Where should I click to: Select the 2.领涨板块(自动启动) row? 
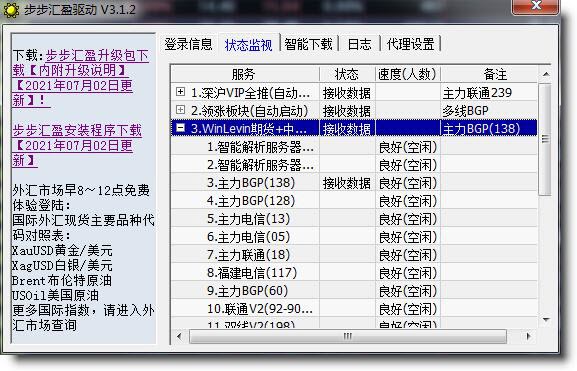point(354,110)
